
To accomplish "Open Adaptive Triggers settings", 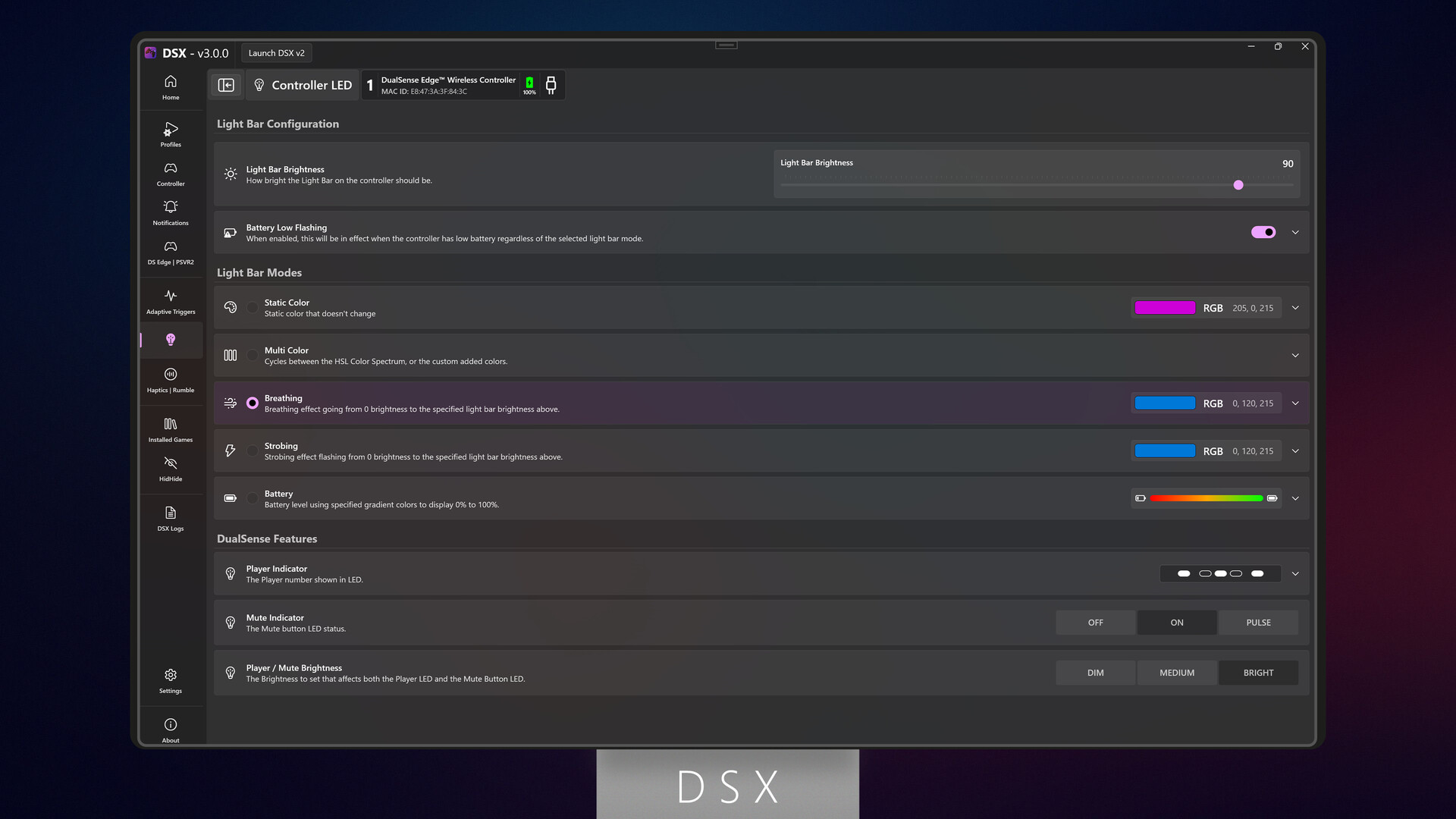I will pyautogui.click(x=170, y=301).
